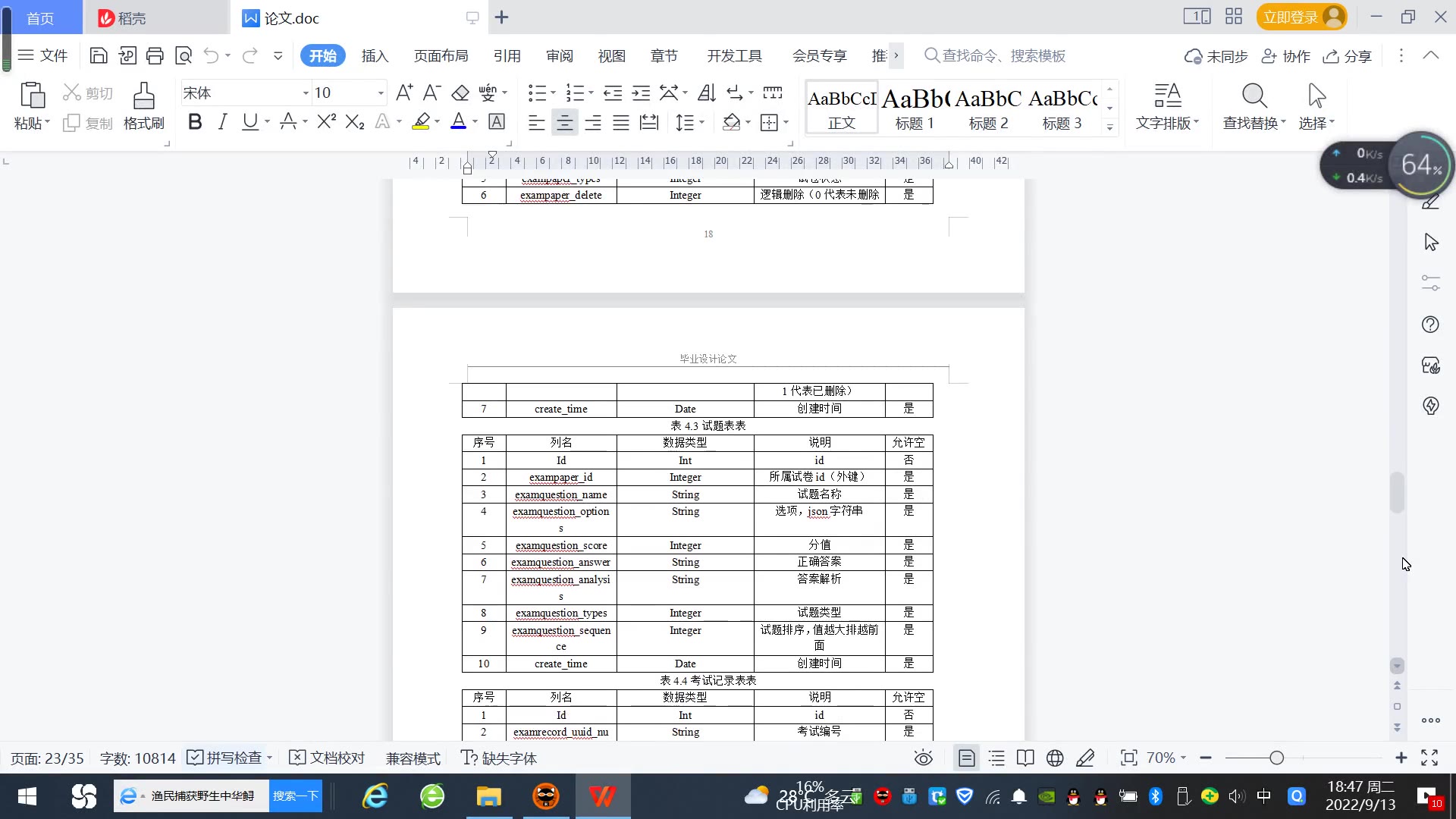This screenshot has width=1456, height=819.
Task: Switch to the 插入 ribbon tab
Action: (375, 55)
